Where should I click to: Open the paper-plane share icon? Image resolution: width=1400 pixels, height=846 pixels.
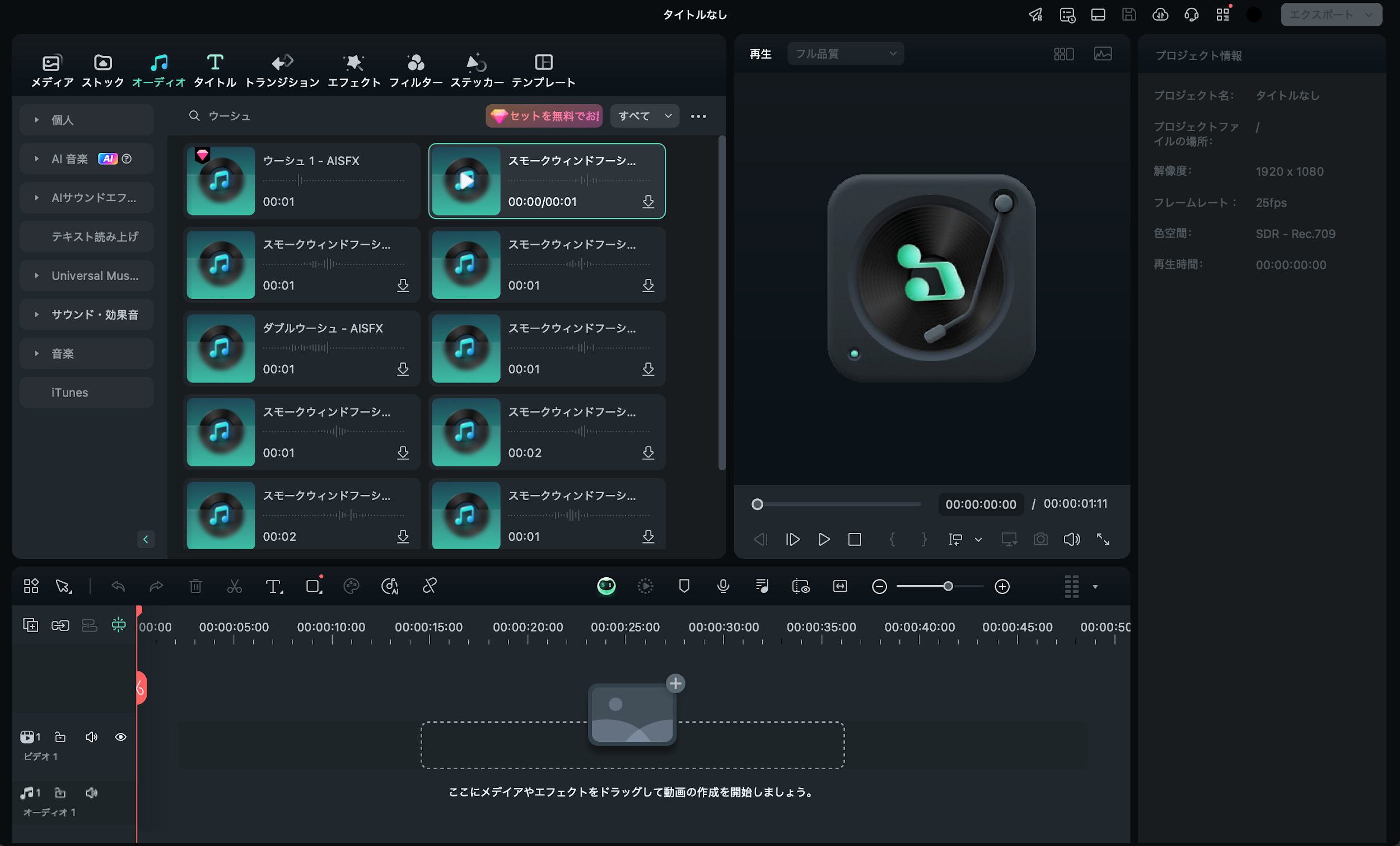coord(1036,15)
